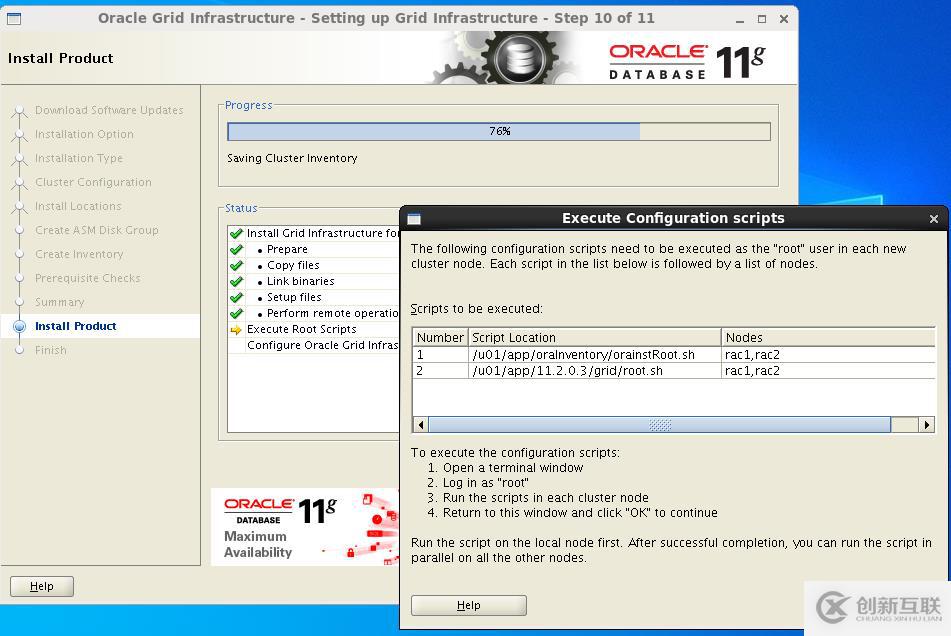Click the Saving Cluster Inventory status text
The height and width of the screenshot is (636, 951).
[292, 158]
